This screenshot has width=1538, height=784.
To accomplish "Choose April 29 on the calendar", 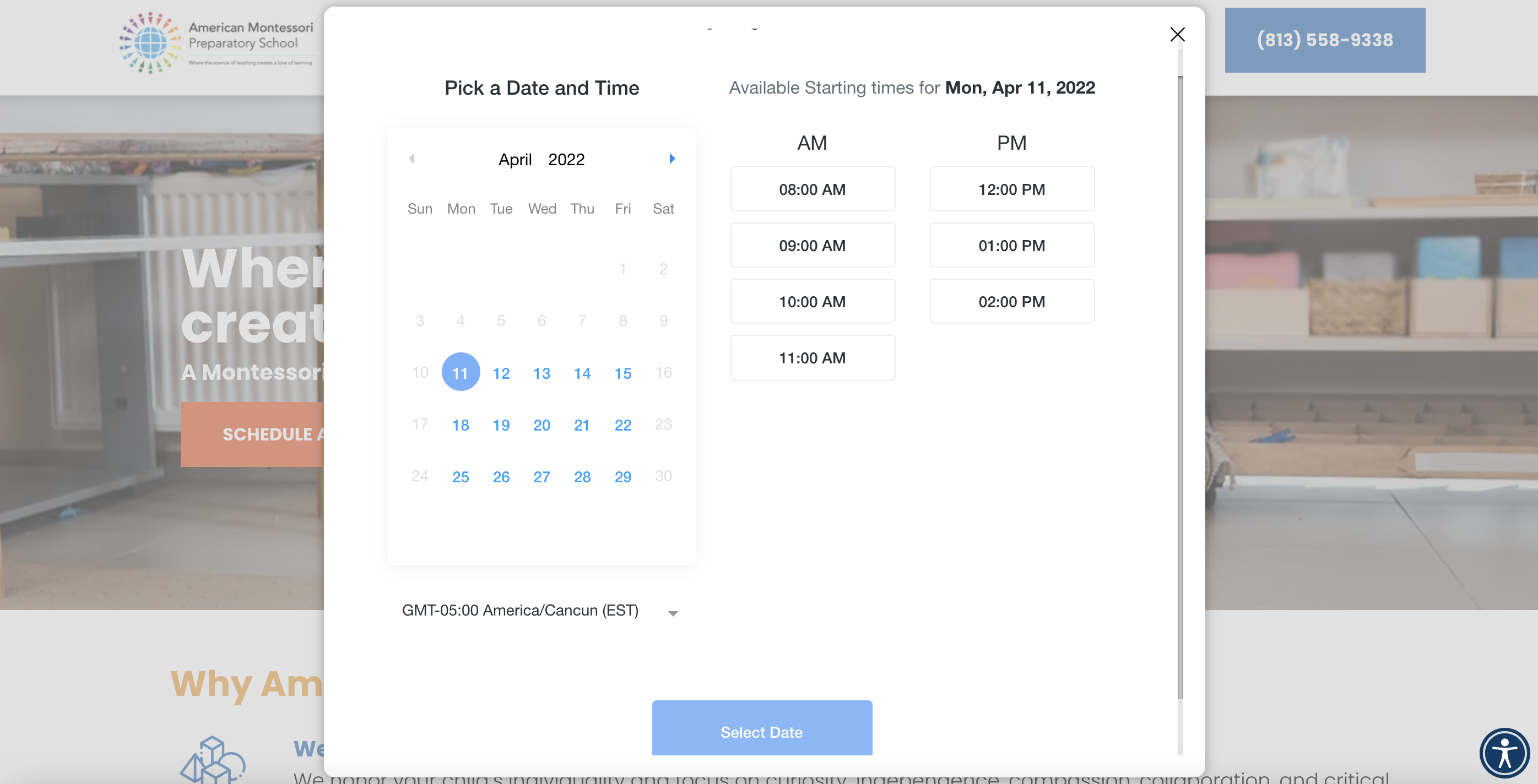I will pyautogui.click(x=622, y=477).
